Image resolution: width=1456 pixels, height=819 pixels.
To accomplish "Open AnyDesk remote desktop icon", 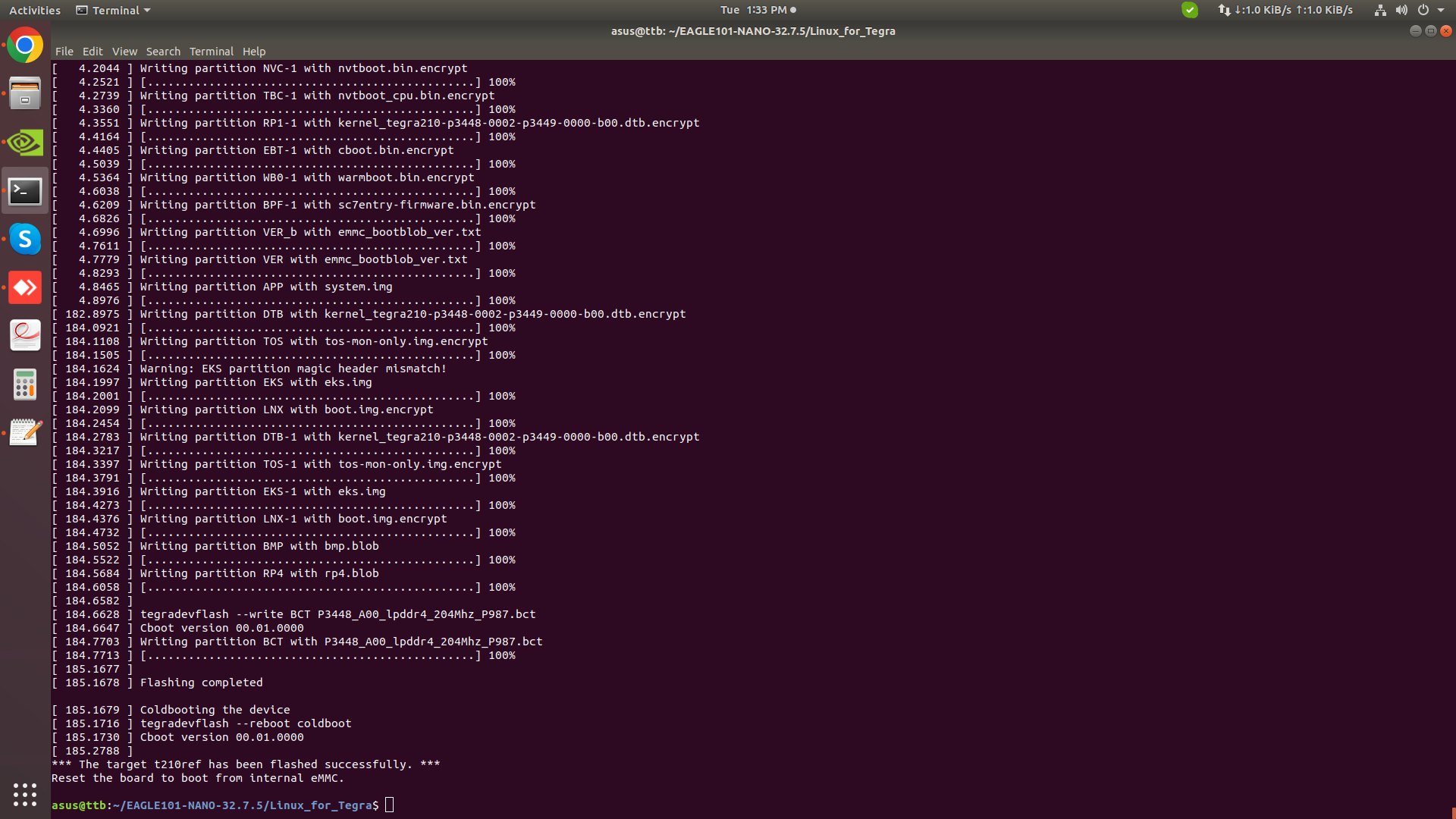I will 25,288.
